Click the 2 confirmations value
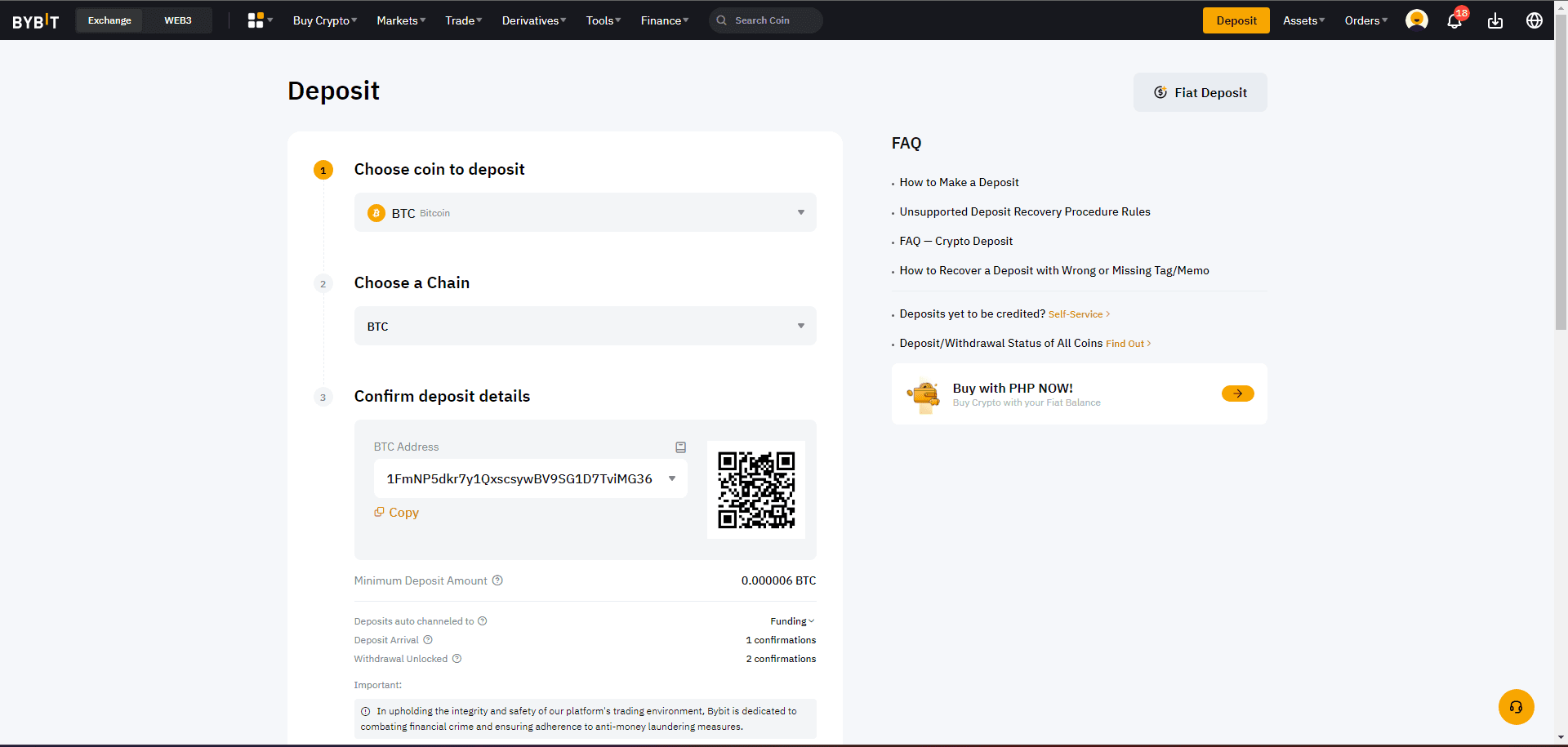 pyautogui.click(x=781, y=659)
